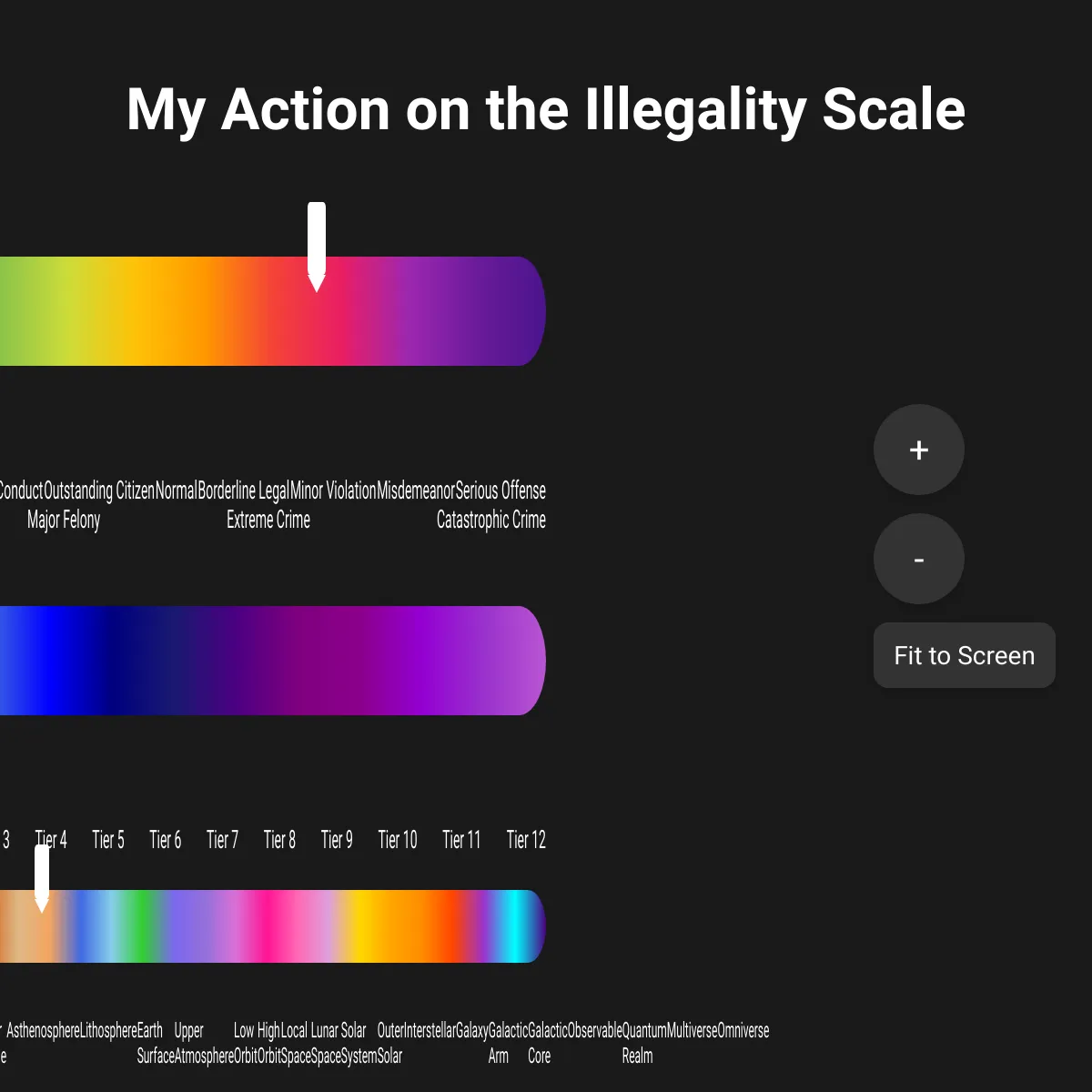The height and width of the screenshot is (1092, 1092).
Task: Click the page title heading
Action: pyautogui.click(x=546, y=109)
